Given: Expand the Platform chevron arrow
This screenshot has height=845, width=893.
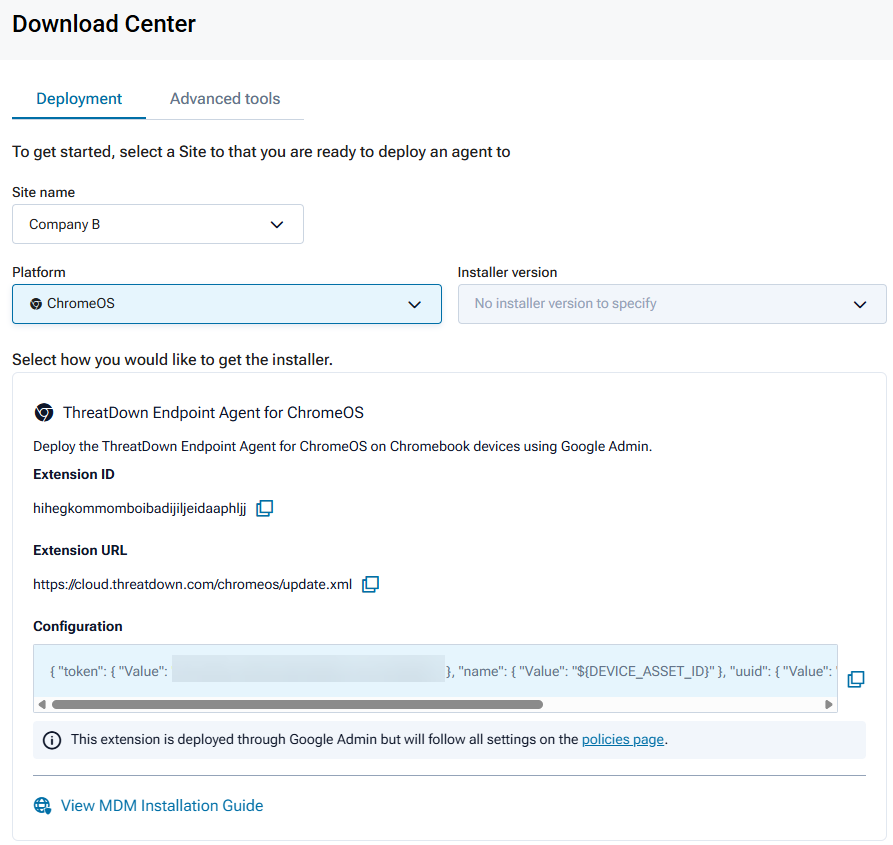Looking at the screenshot, I should point(415,305).
